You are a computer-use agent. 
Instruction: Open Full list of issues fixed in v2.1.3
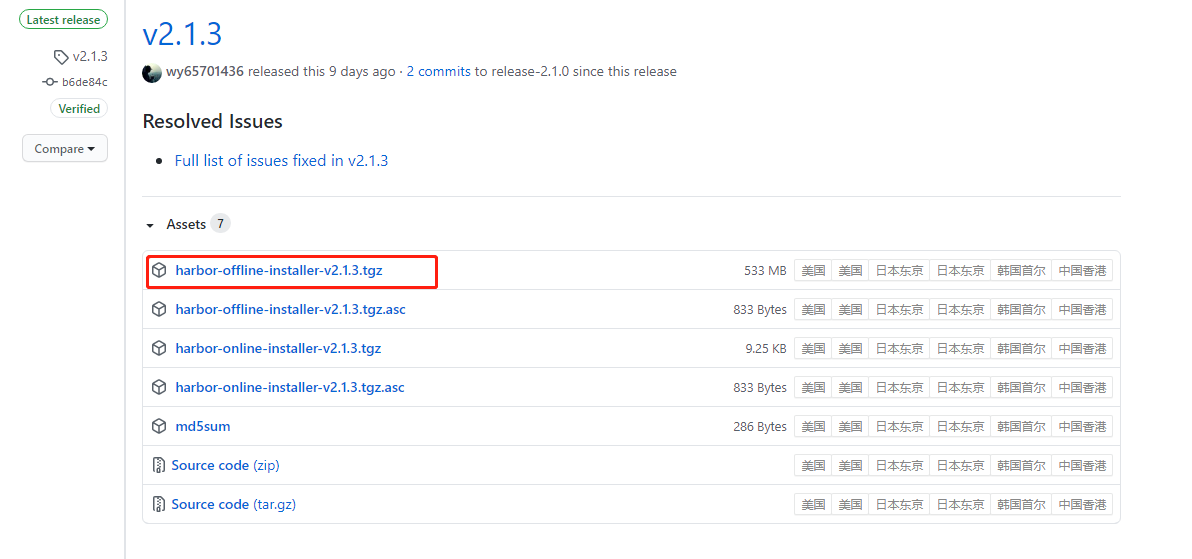tap(281, 160)
